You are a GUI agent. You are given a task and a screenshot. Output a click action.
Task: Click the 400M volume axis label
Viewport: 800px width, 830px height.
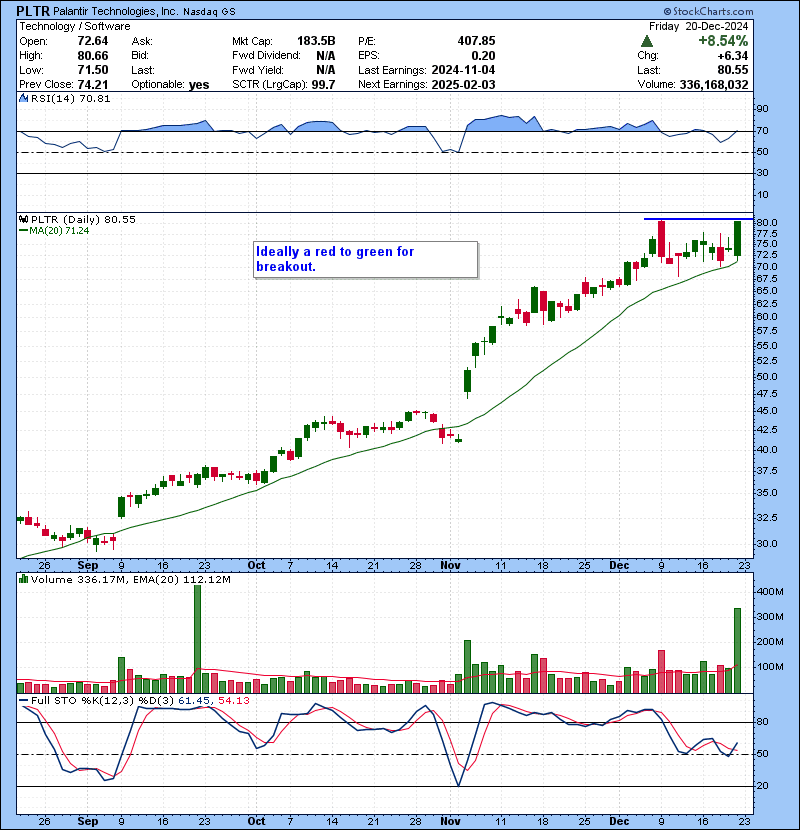[771, 592]
